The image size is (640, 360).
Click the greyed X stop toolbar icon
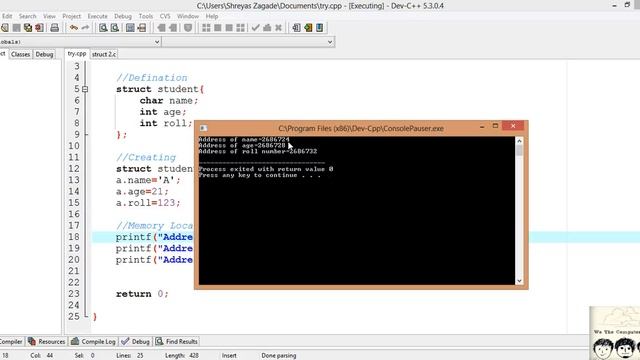coord(278,28)
